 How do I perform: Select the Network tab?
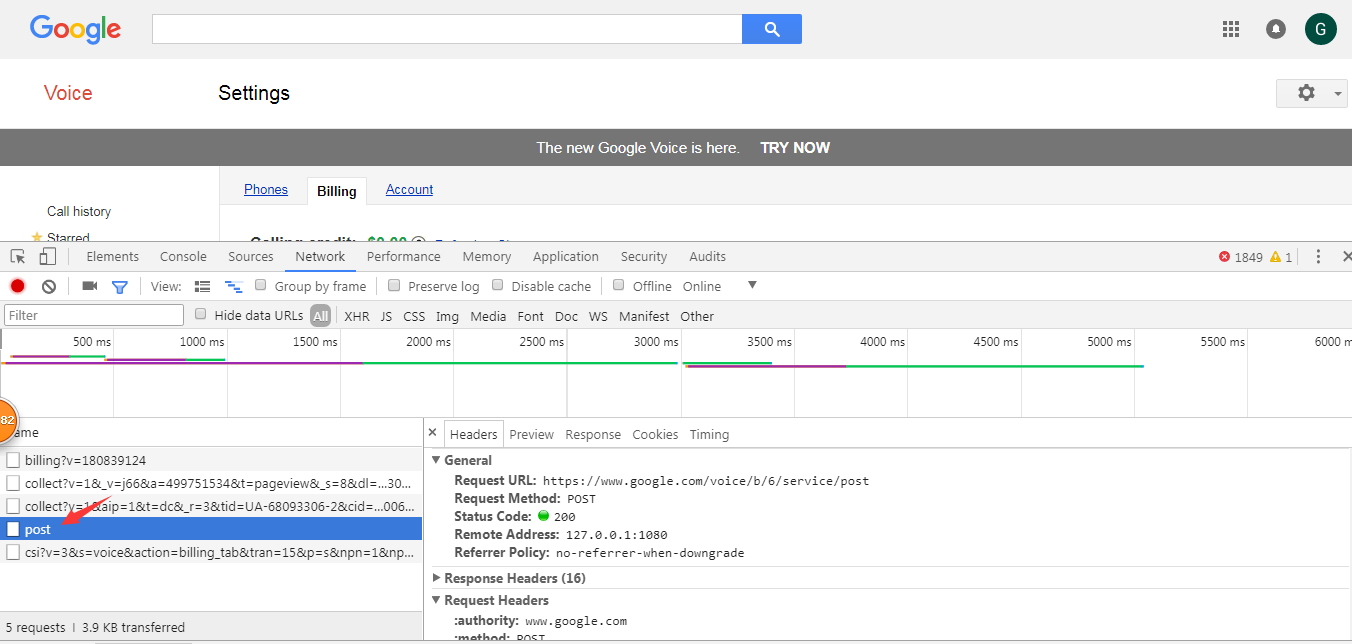320,257
